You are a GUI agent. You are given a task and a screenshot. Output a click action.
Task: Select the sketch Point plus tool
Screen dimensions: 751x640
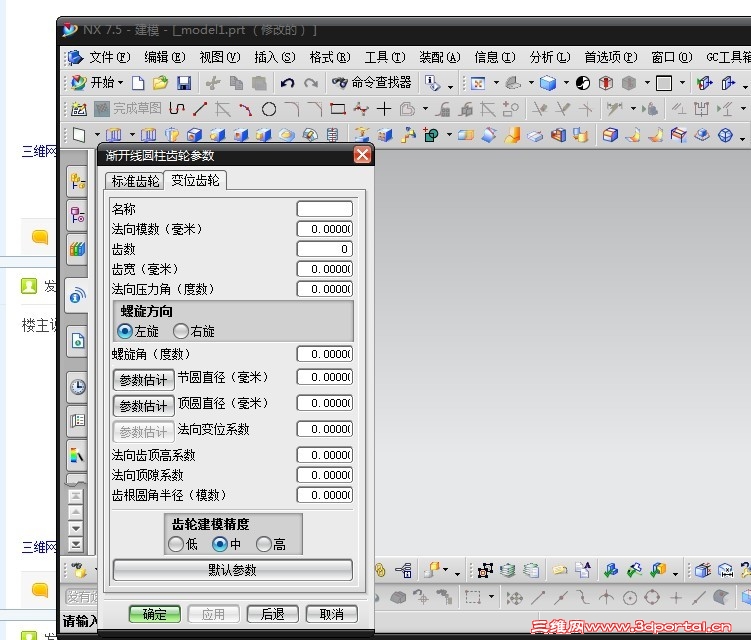(384, 109)
